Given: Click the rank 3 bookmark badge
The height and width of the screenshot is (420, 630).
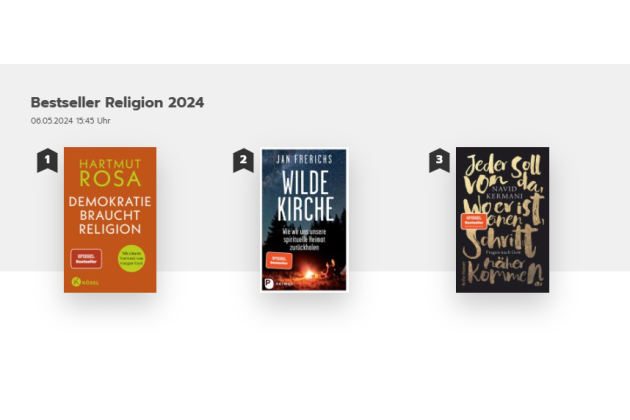Looking at the screenshot, I should point(440,160).
